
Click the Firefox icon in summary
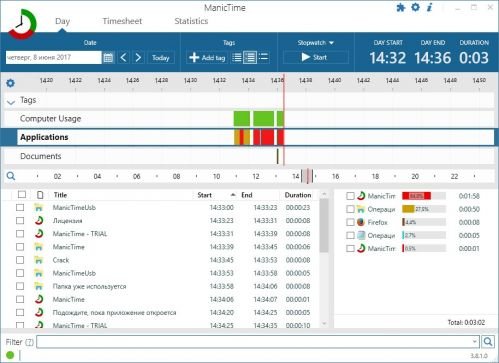click(361, 222)
